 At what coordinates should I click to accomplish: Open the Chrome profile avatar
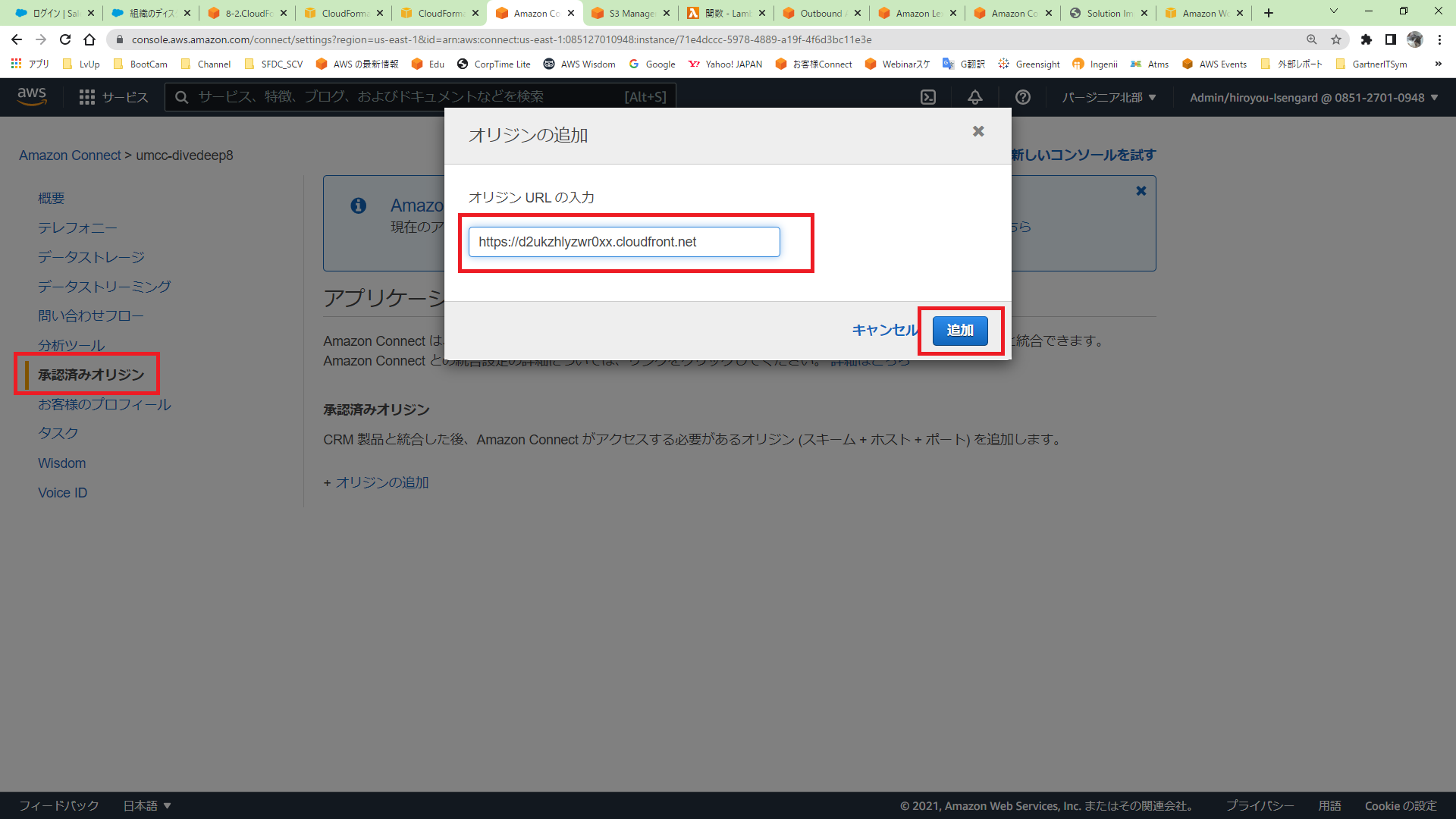point(1415,39)
